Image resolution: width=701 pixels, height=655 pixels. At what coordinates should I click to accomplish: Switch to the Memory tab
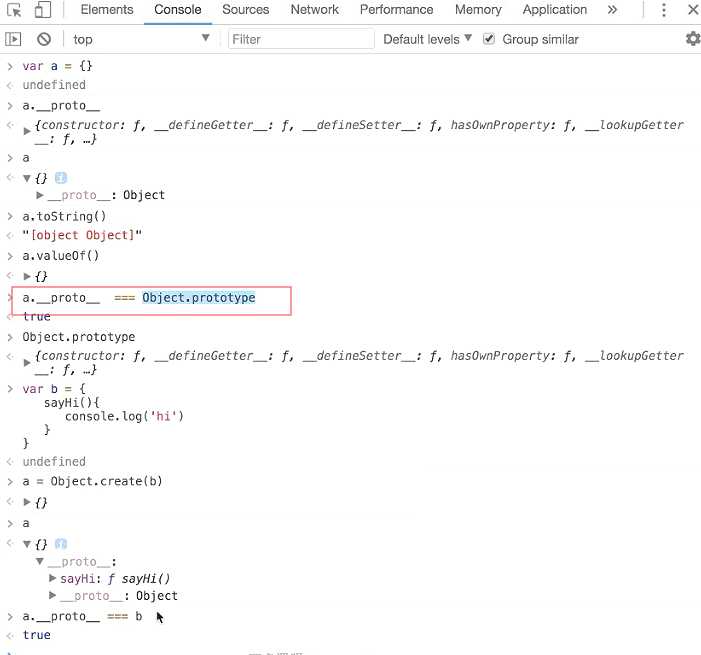click(x=478, y=10)
